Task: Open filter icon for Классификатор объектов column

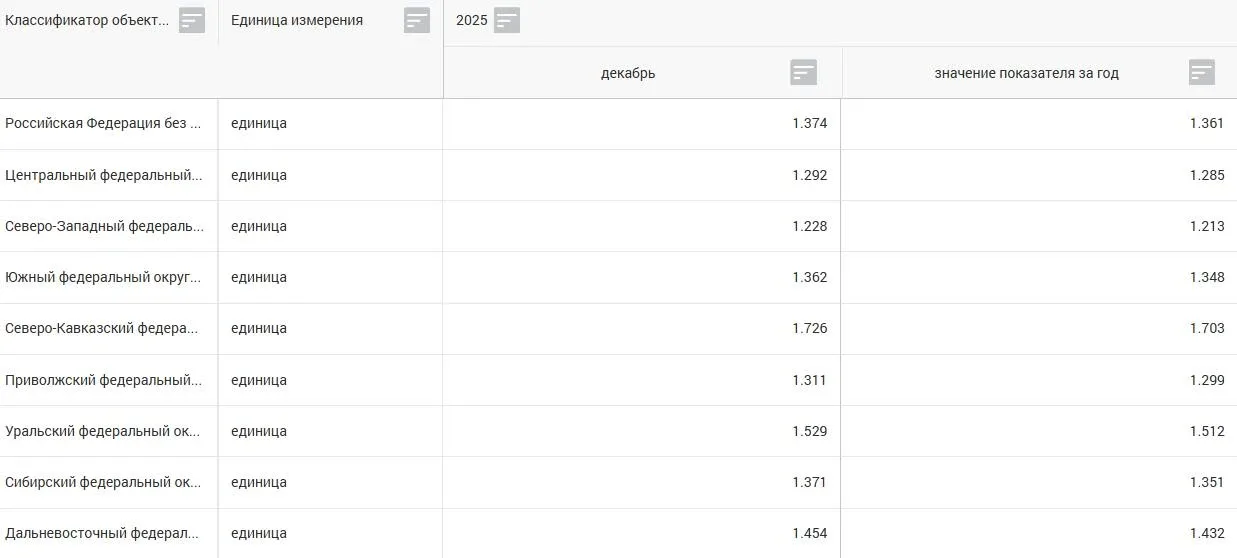Action: coord(192,20)
